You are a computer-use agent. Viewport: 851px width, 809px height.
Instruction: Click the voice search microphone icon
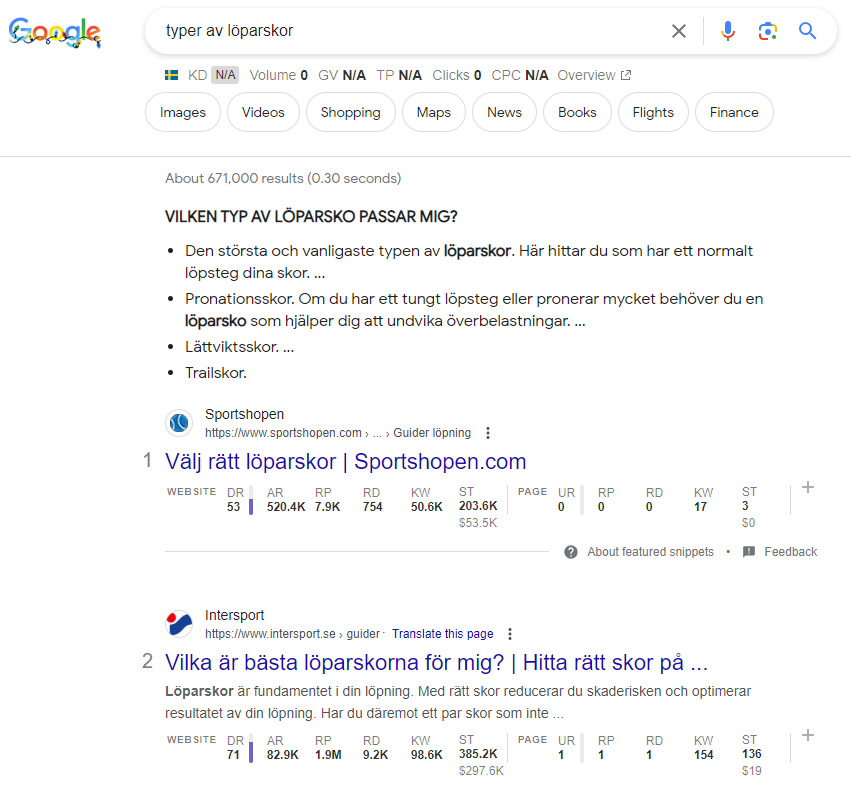pos(727,31)
